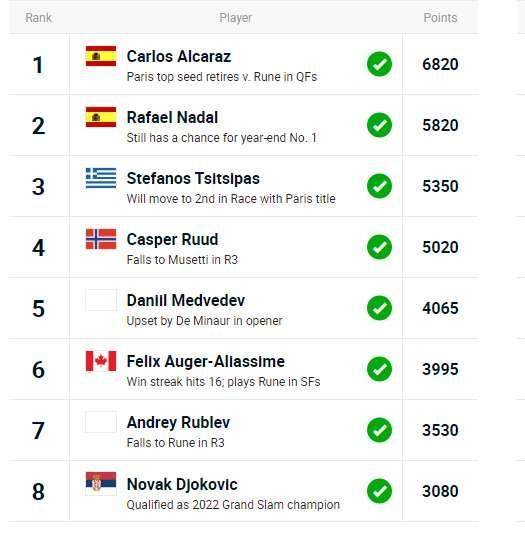Click green qualified checkmark for Novak Djokovic
The width and height of the screenshot is (525, 538).
pos(380,491)
